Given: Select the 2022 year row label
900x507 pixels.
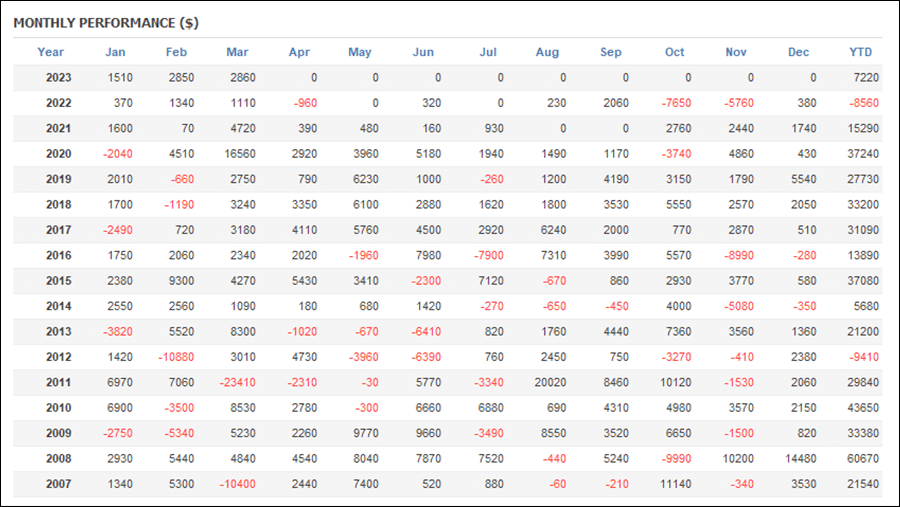Looking at the screenshot, I should 59,103.
